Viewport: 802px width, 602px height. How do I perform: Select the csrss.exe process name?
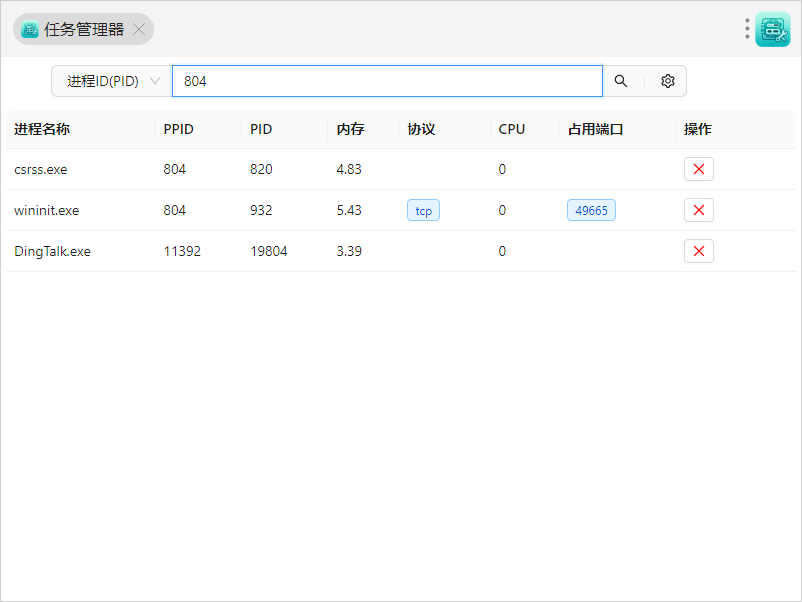40,169
